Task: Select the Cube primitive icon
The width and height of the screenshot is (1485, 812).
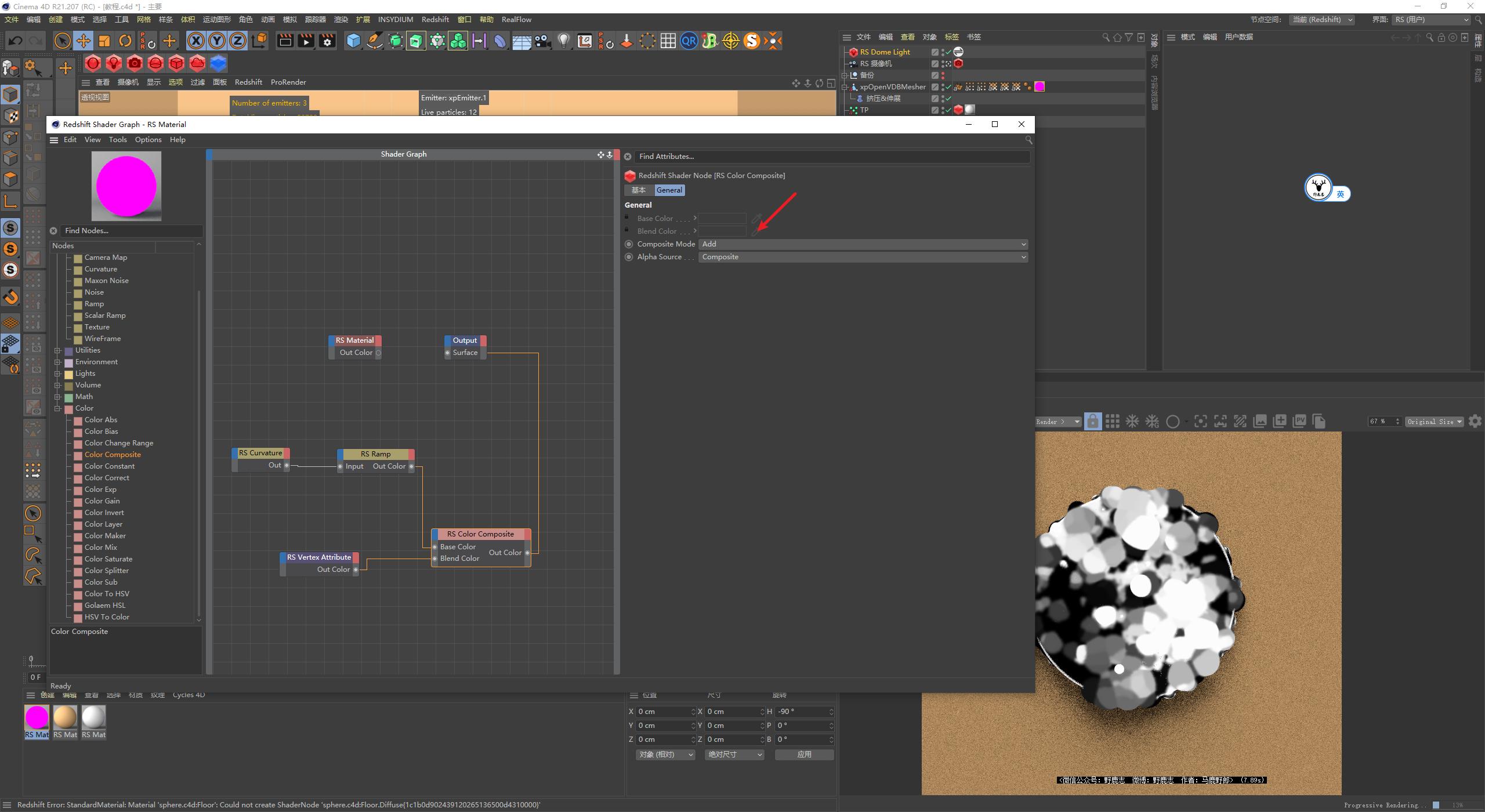Action: (353, 41)
